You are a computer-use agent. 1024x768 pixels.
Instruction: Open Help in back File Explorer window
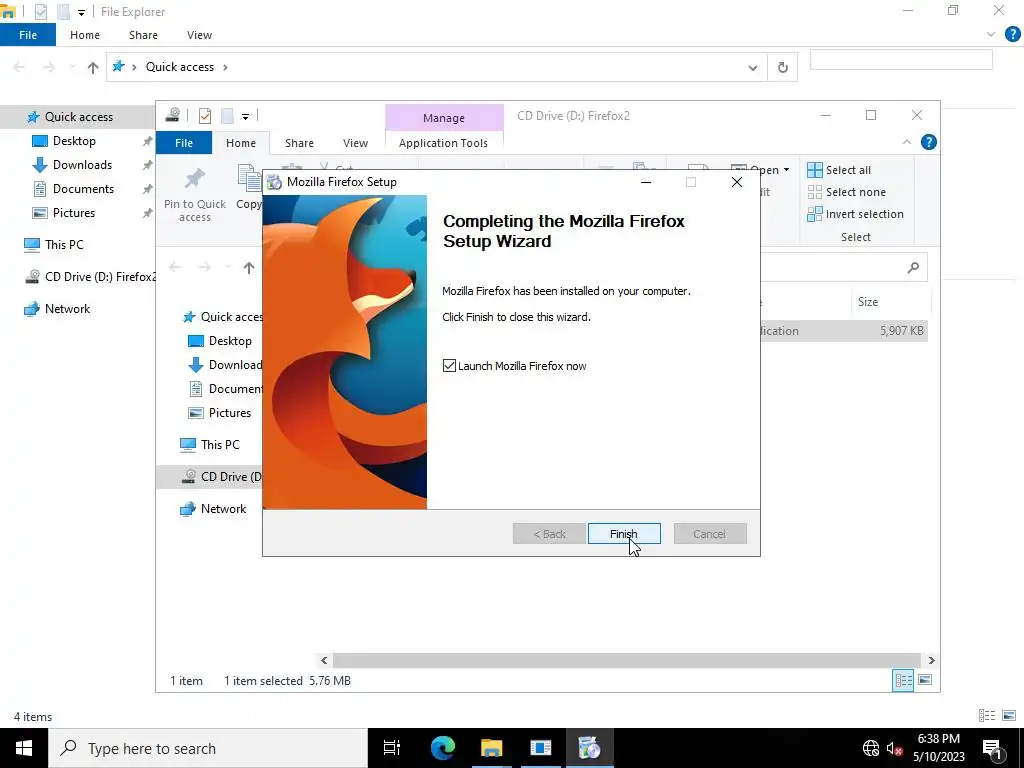pyautogui.click(x=1013, y=35)
